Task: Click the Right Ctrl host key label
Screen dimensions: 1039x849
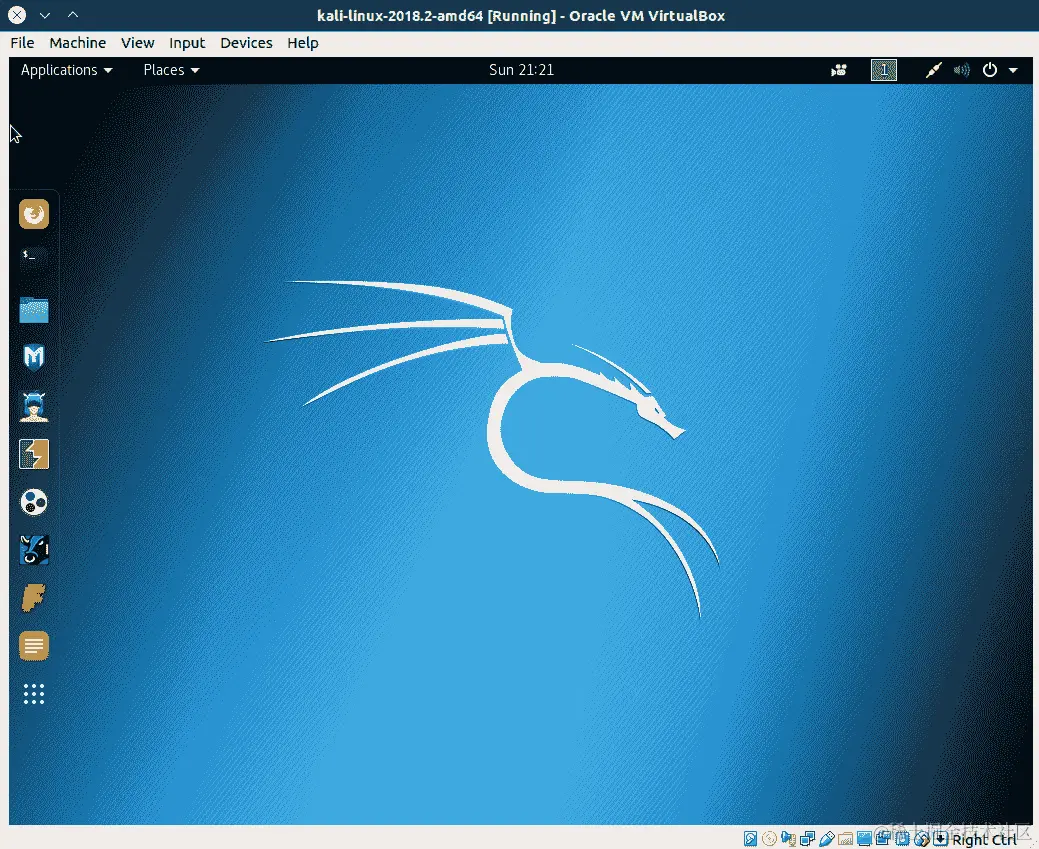Action: [984, 840]
